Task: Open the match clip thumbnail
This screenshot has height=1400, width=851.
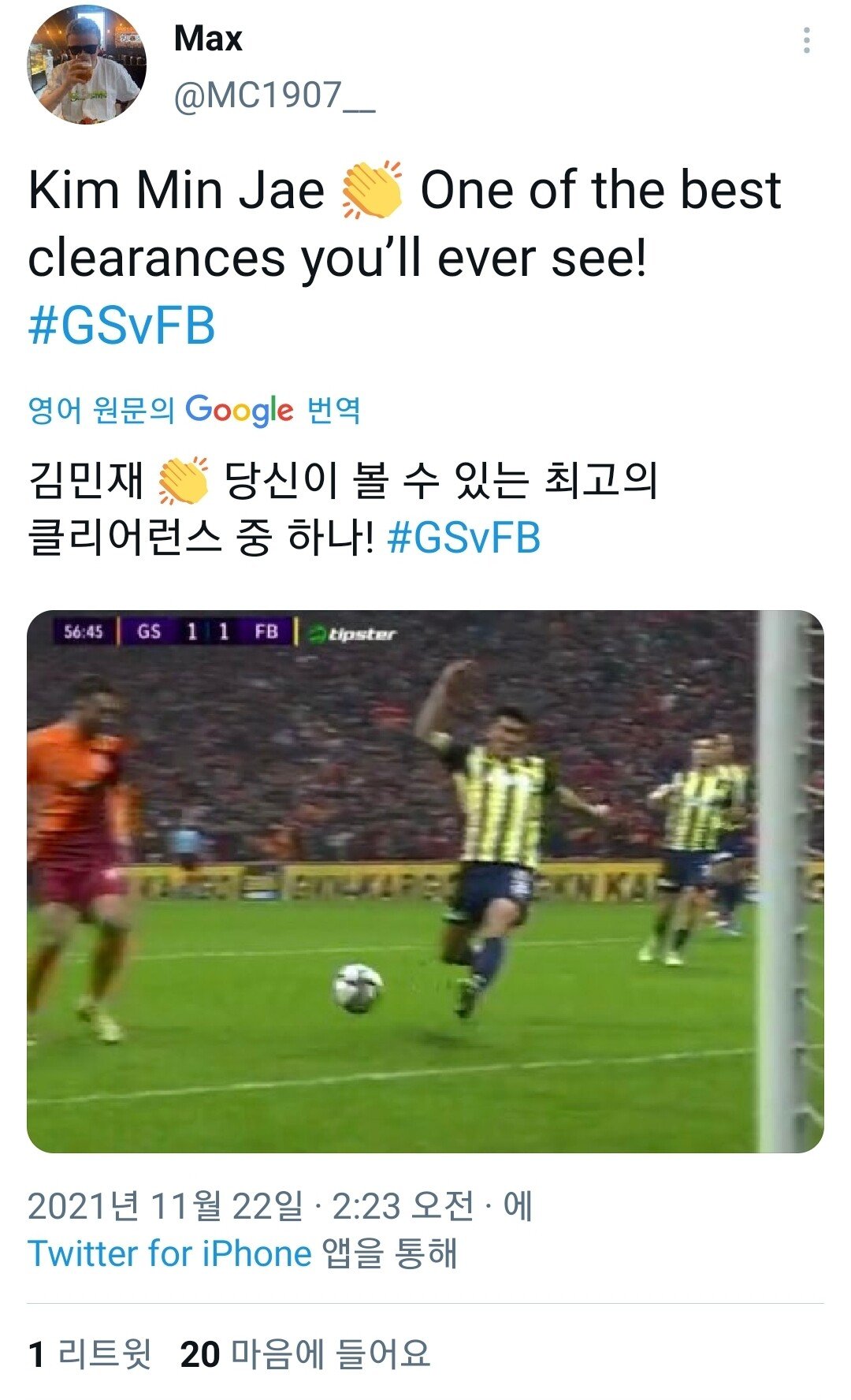Action: (425, 881)
